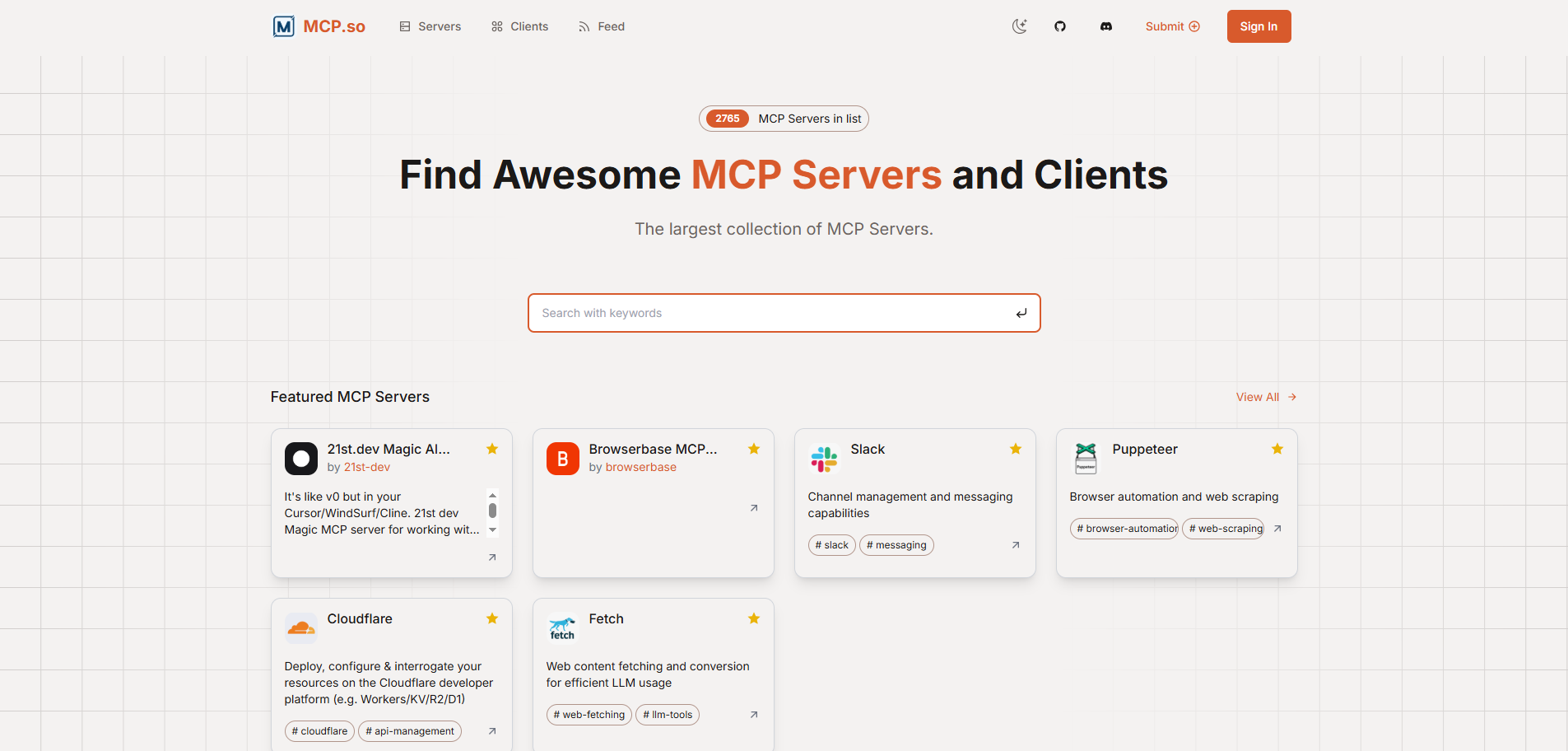Viewport: 1568px width, 751px height.
Task: Open the Servers menu item
Action: pyautogui.click(x=430, y=26)
